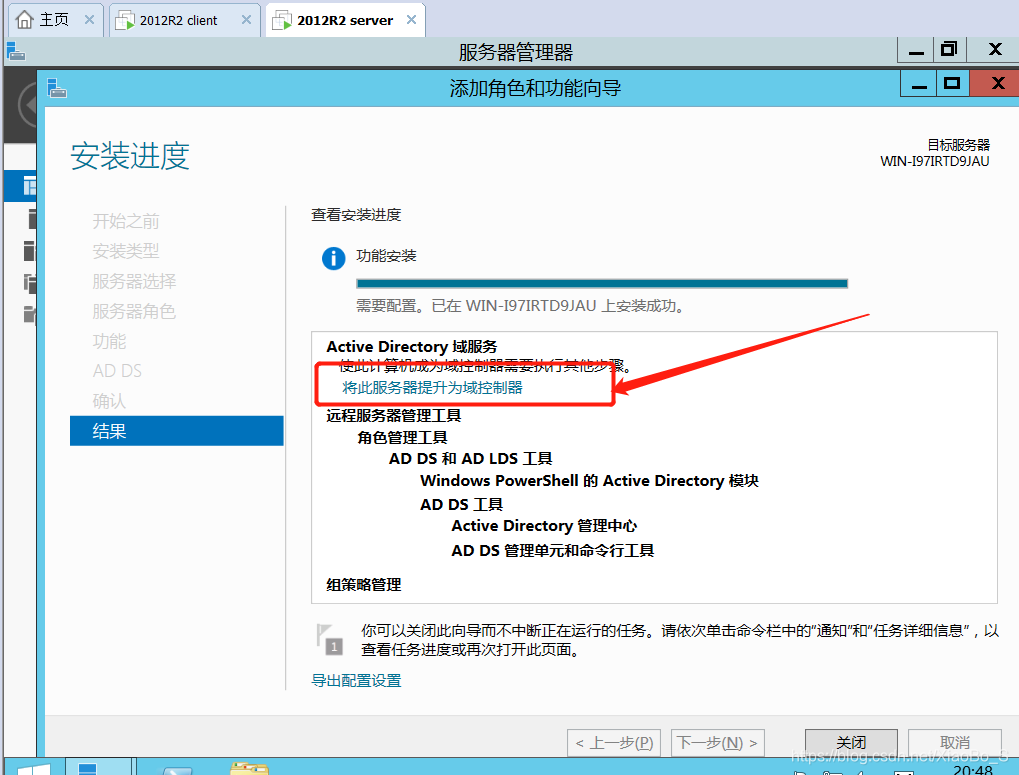Minimize the 添加角色和功能向导 window
The image size is (1019, 775).
919,84
